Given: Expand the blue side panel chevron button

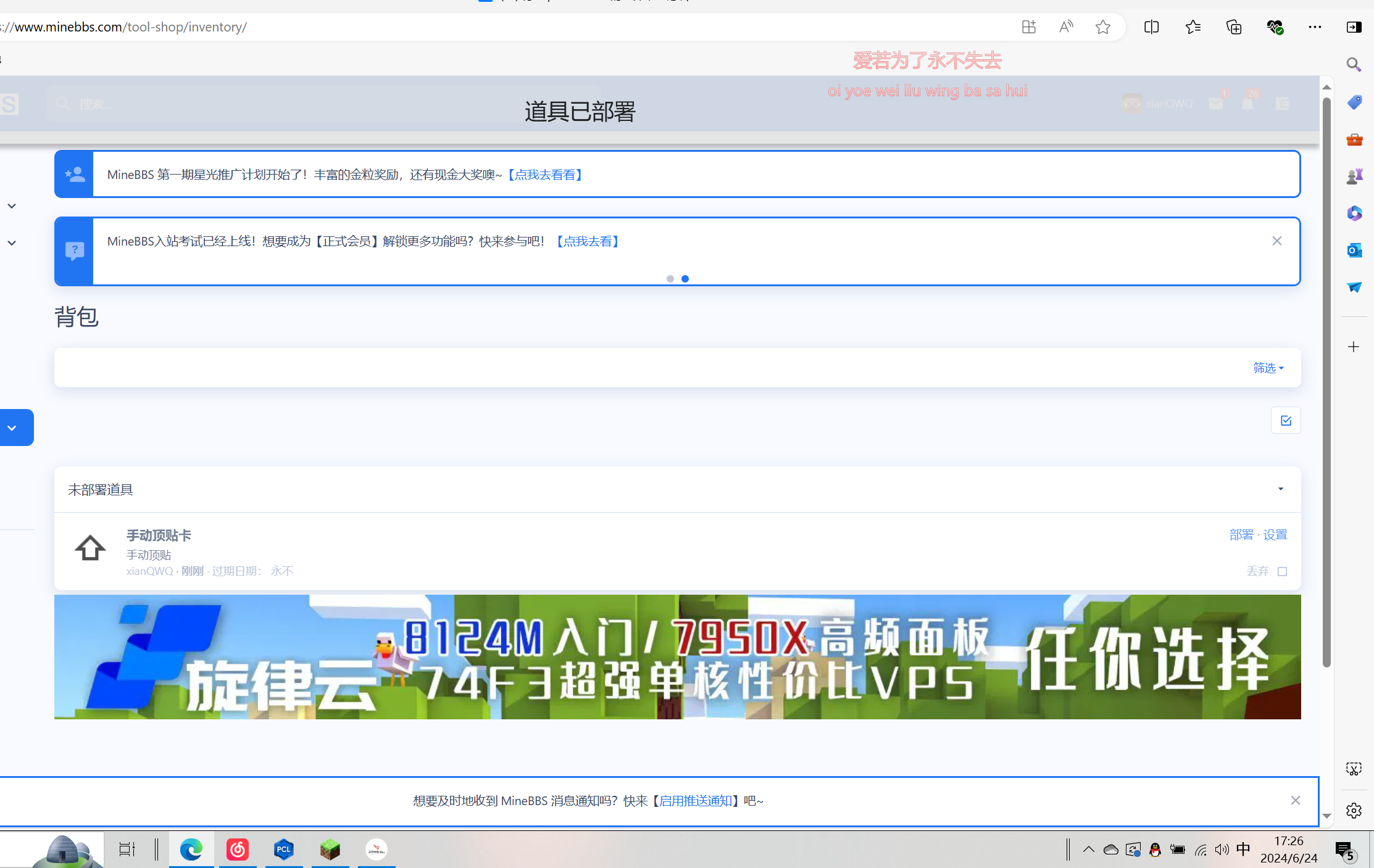Looking at the screenshot, I should click(12, 428).
